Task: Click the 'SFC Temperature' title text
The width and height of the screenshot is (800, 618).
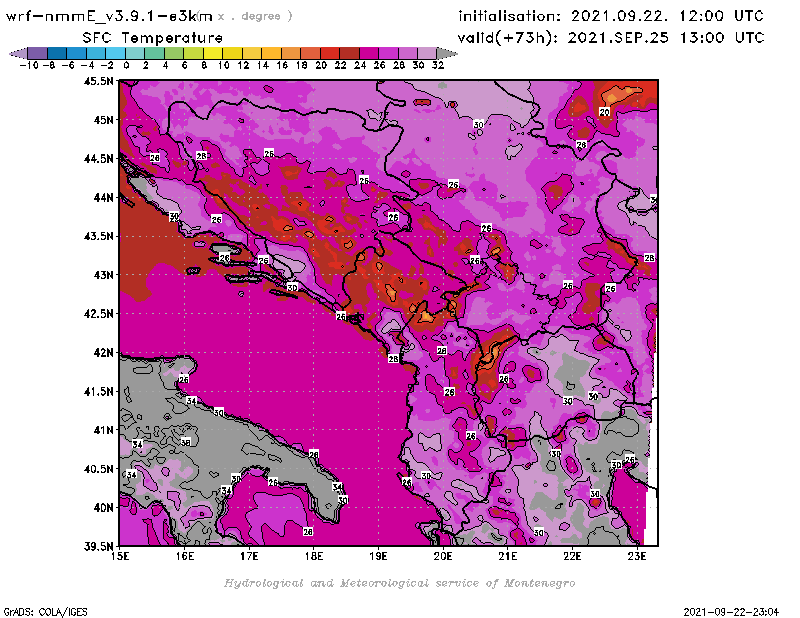Action: coord(153,38)
